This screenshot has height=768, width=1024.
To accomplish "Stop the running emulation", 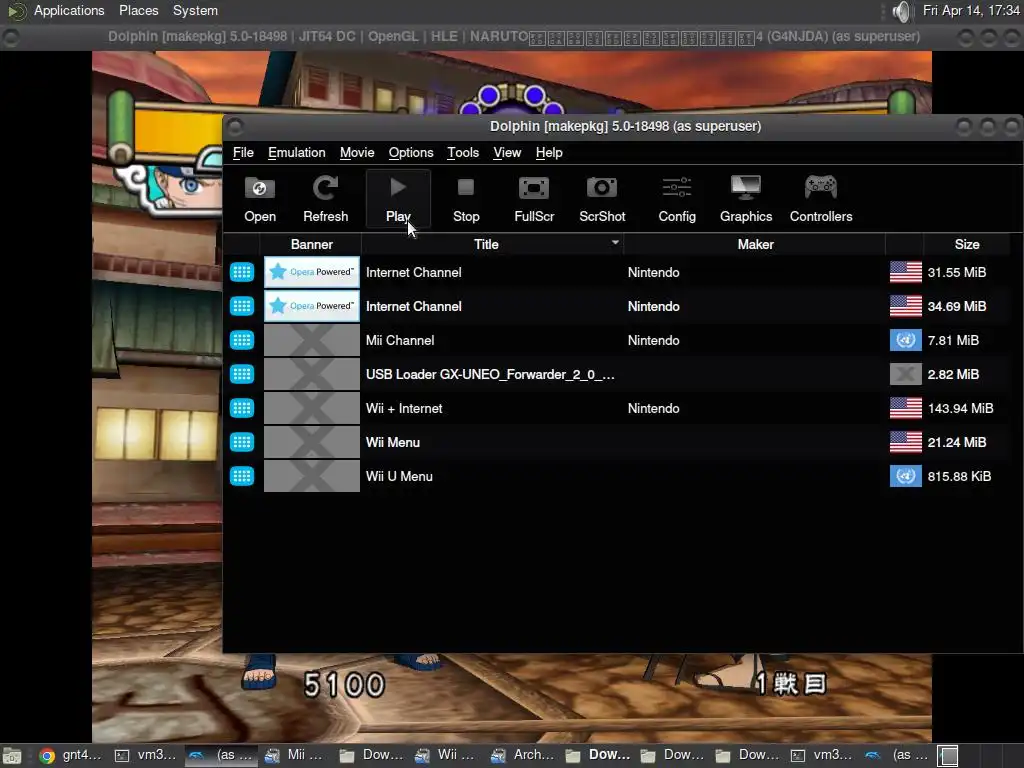I will tap(466, 199).
